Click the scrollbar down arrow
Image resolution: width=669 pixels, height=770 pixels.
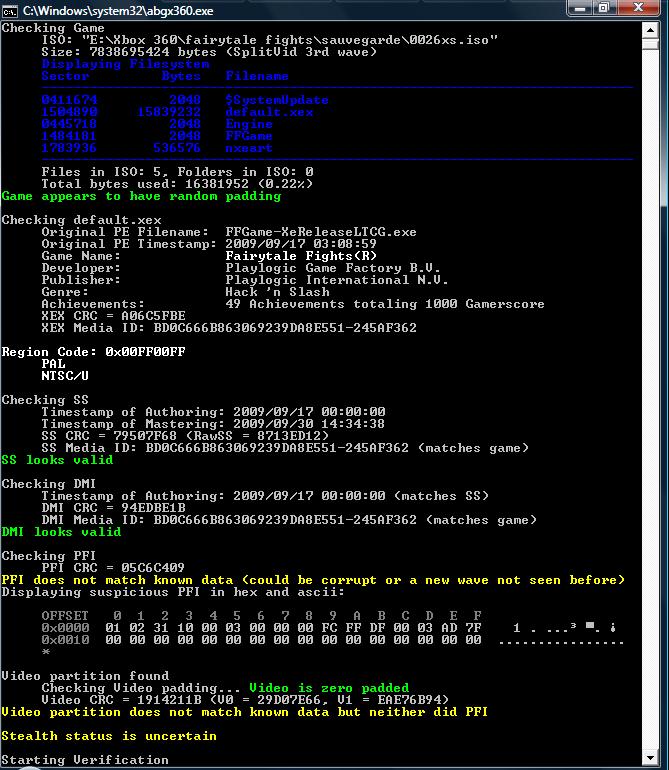point(650,757)
